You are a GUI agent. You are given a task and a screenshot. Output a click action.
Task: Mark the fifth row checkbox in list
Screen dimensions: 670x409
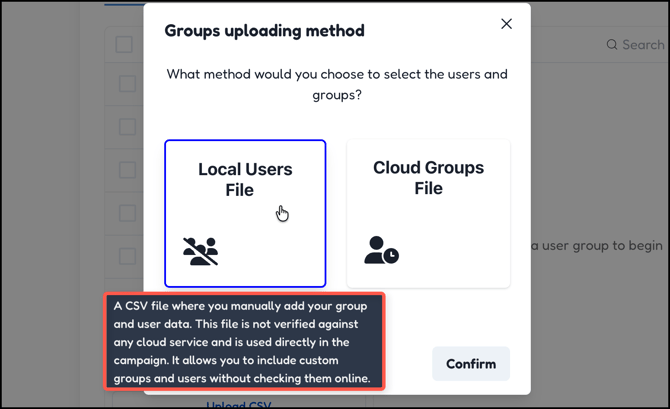point(127,255)
